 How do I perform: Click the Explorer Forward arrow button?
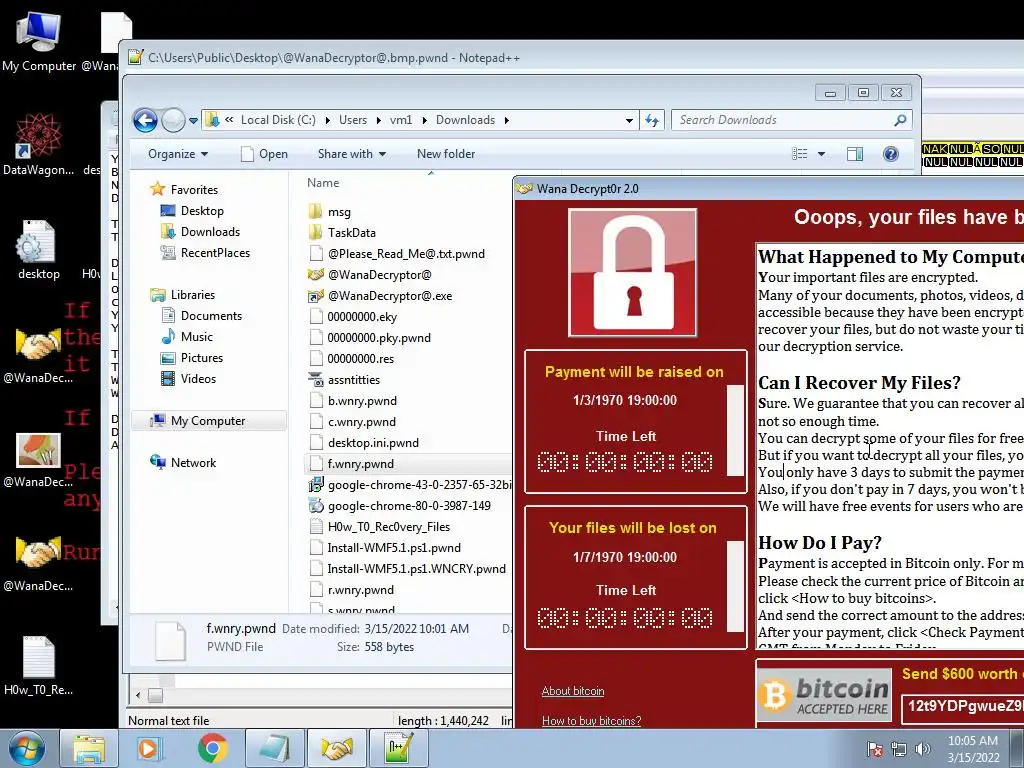pos(173,120)
